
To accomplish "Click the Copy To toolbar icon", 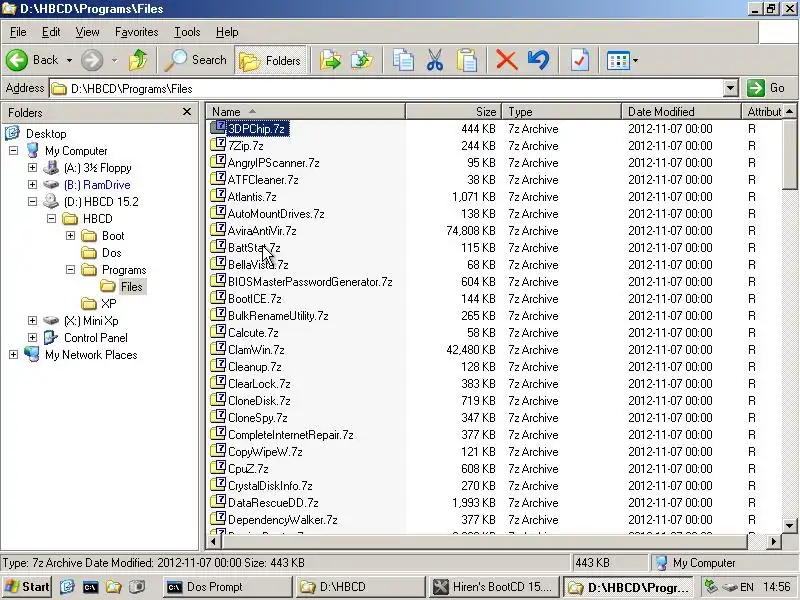I will click(362, 60).
